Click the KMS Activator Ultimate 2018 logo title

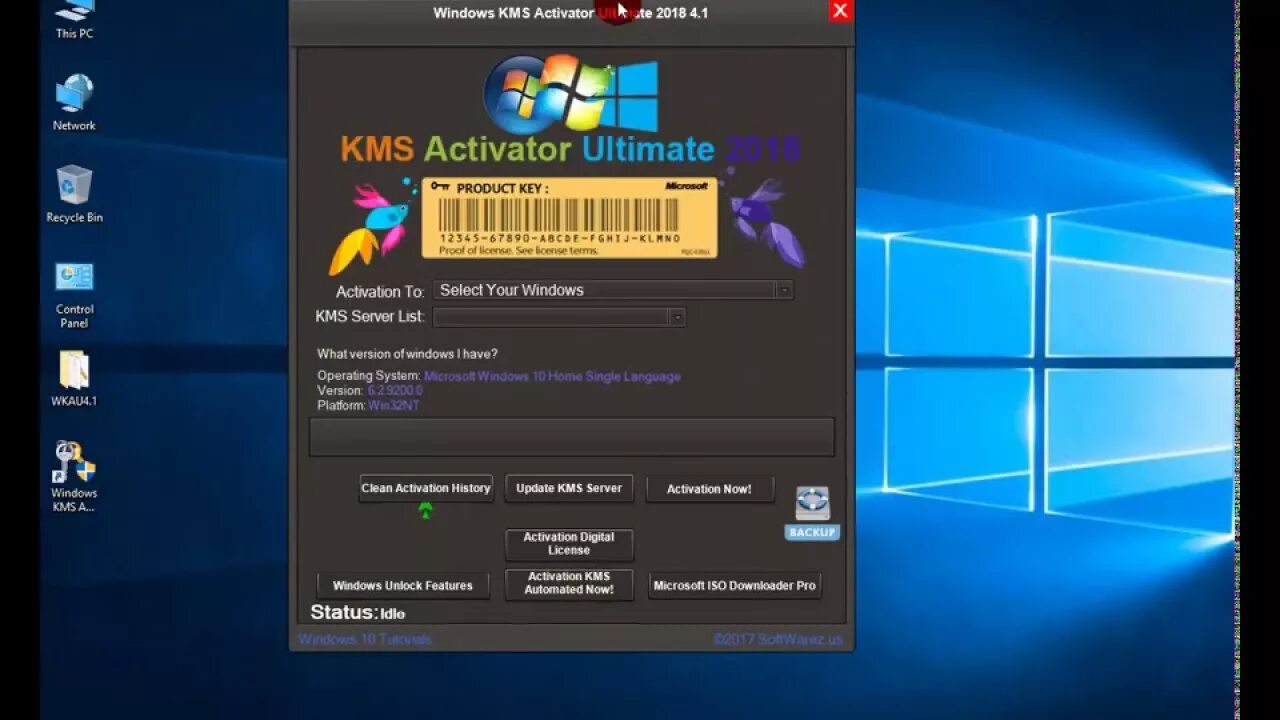tap(570, 149)
